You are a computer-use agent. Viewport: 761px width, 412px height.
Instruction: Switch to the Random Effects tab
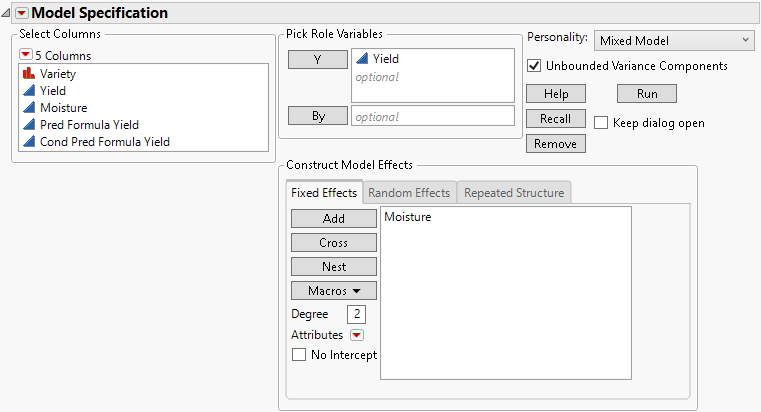click(x=409, y=193)
